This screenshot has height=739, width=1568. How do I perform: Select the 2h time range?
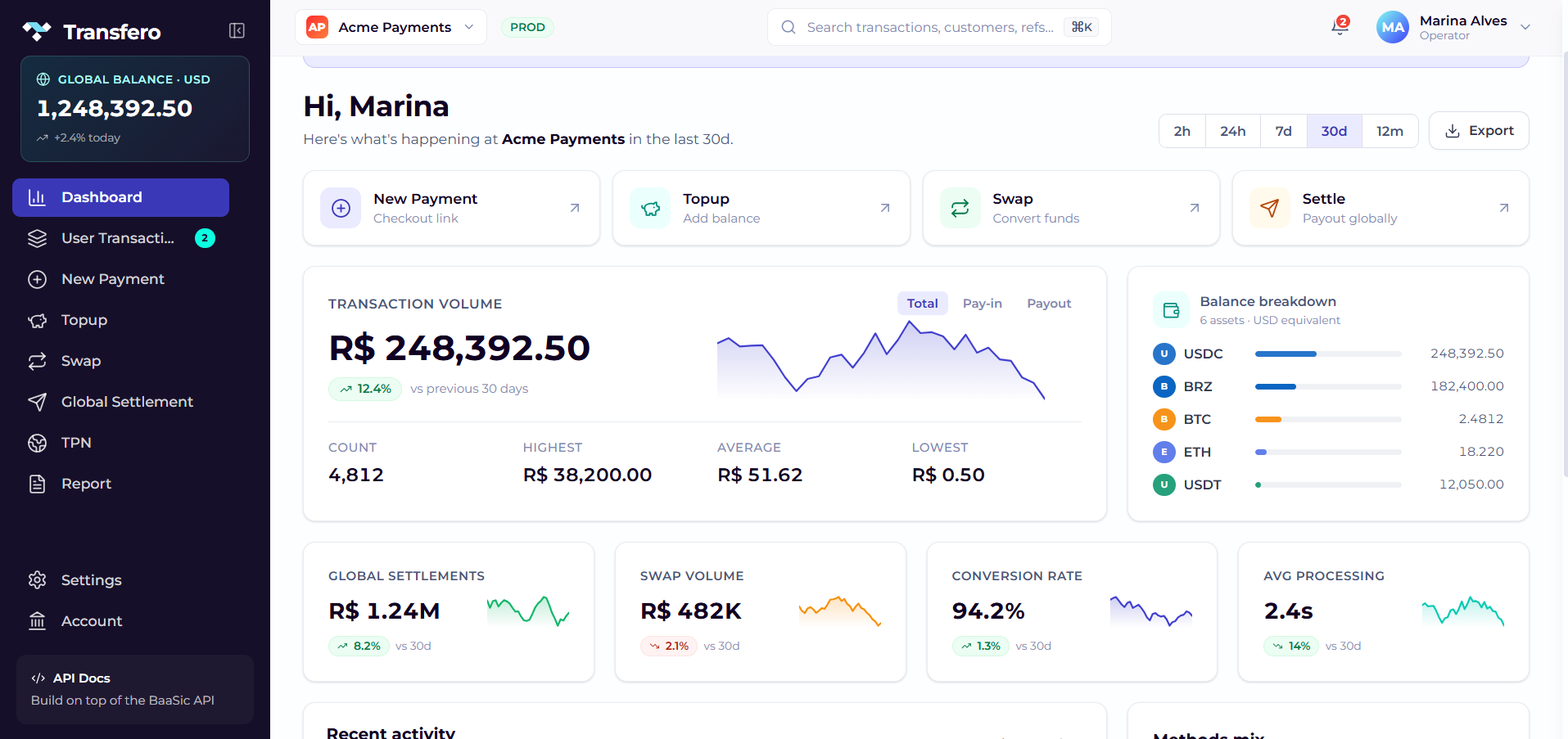click(1182, 131)
